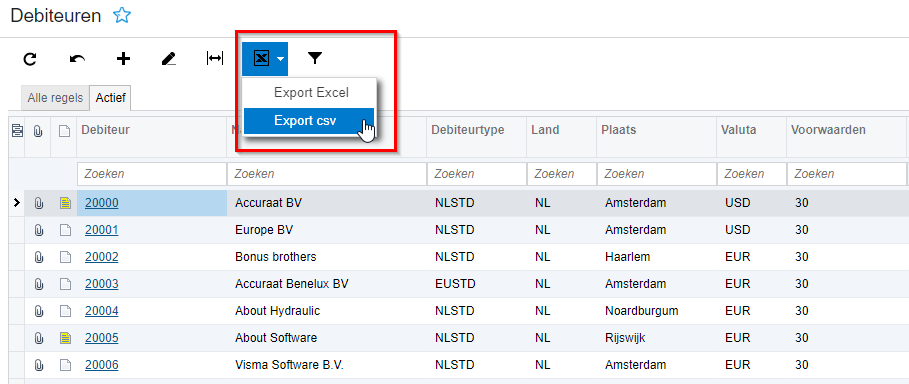Click the refresh icon in toolbar
Screen dimensions: 909x384
[x=30, y=59]
